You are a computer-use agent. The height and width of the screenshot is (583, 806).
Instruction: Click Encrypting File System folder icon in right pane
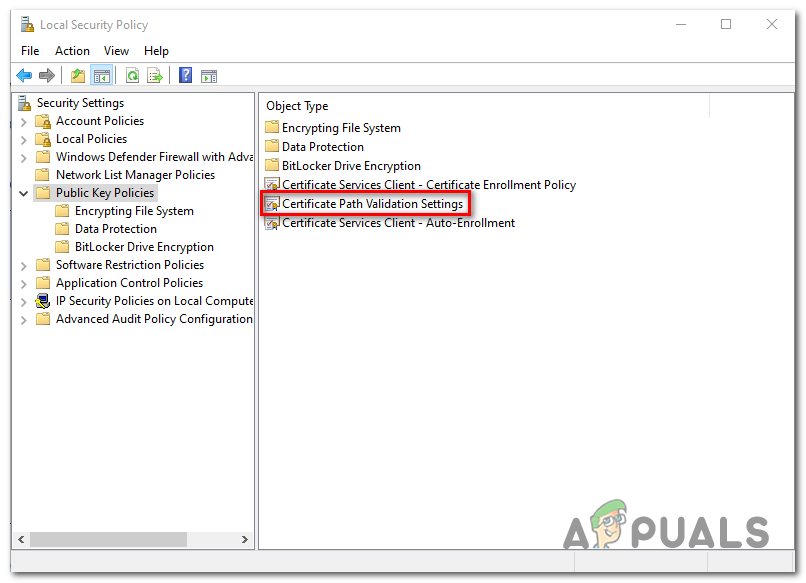pos(272,127)
